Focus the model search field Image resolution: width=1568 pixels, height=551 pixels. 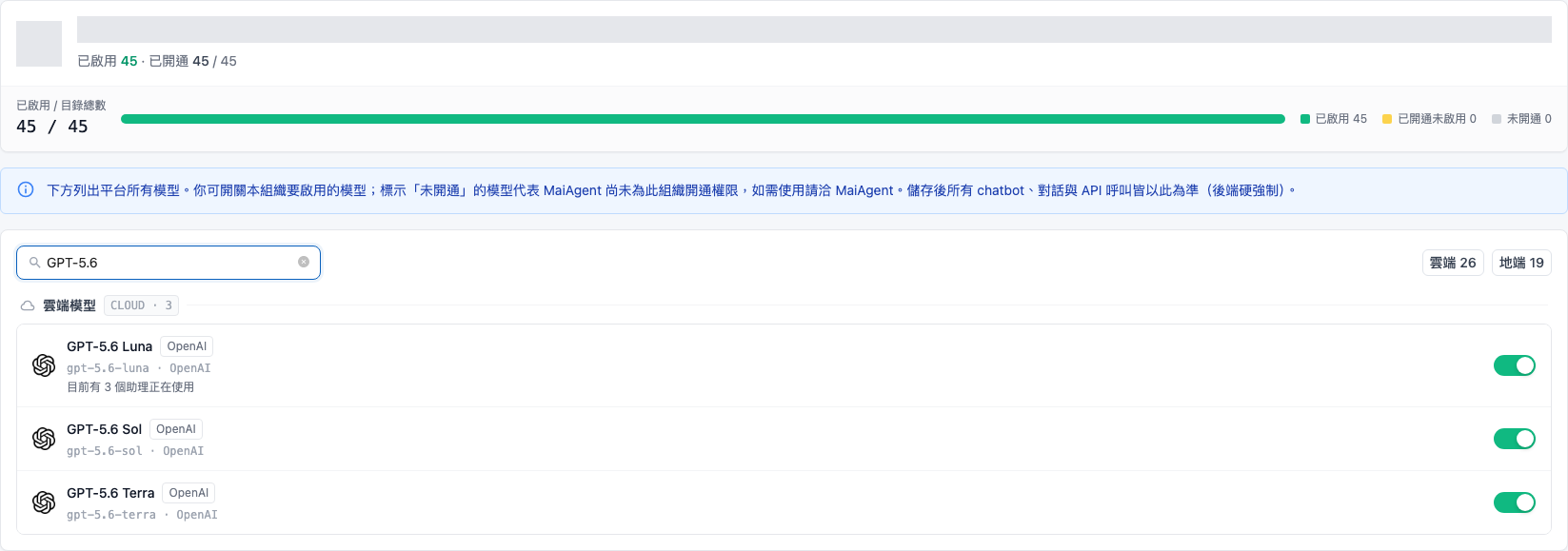[x=169, y=263]
